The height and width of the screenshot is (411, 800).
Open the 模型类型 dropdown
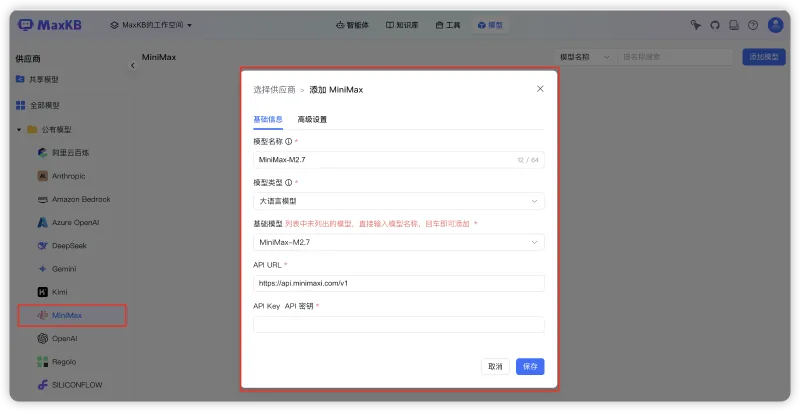coord(398,201)
